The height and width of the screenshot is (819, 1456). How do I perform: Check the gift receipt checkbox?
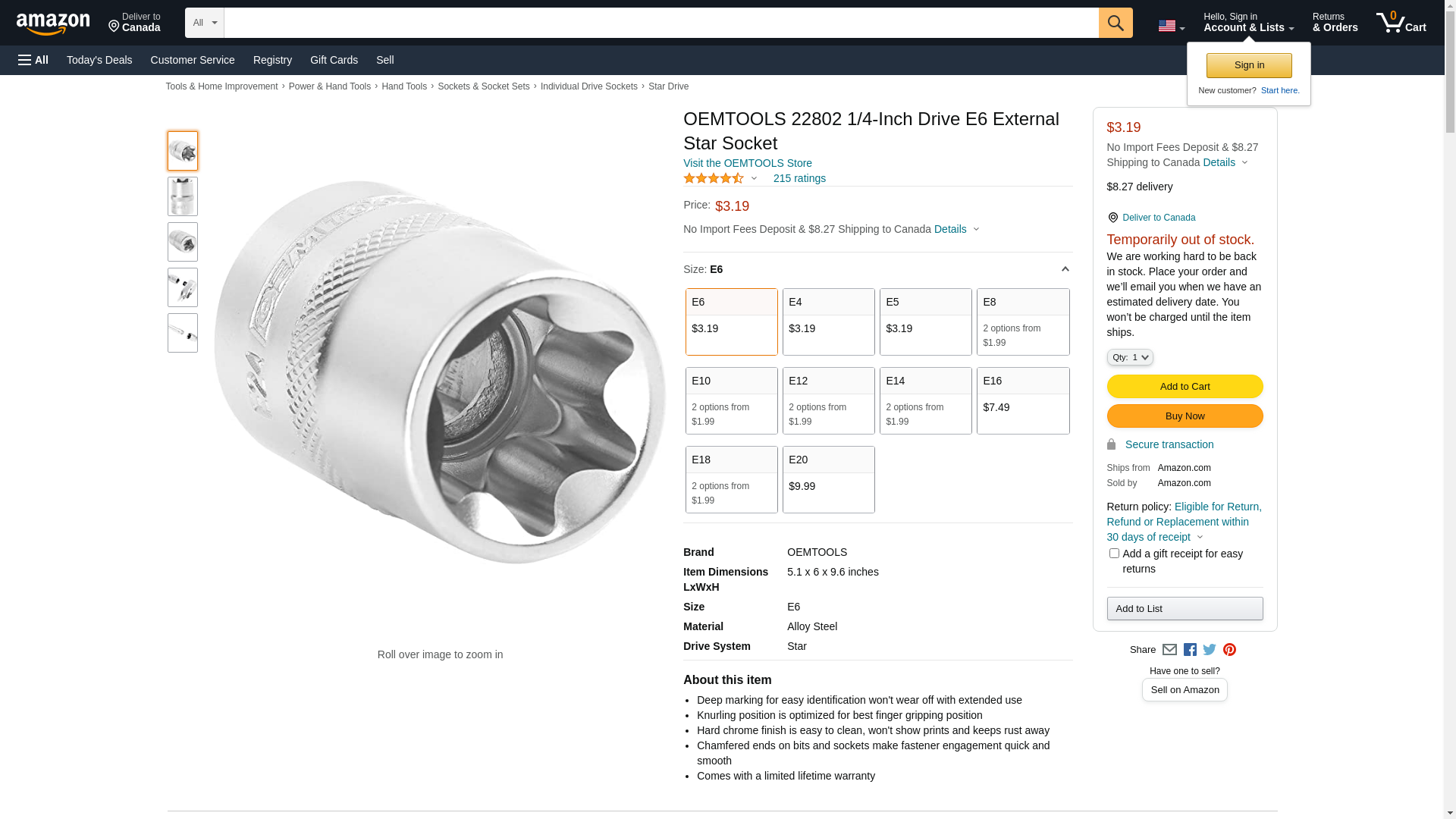1114,554
